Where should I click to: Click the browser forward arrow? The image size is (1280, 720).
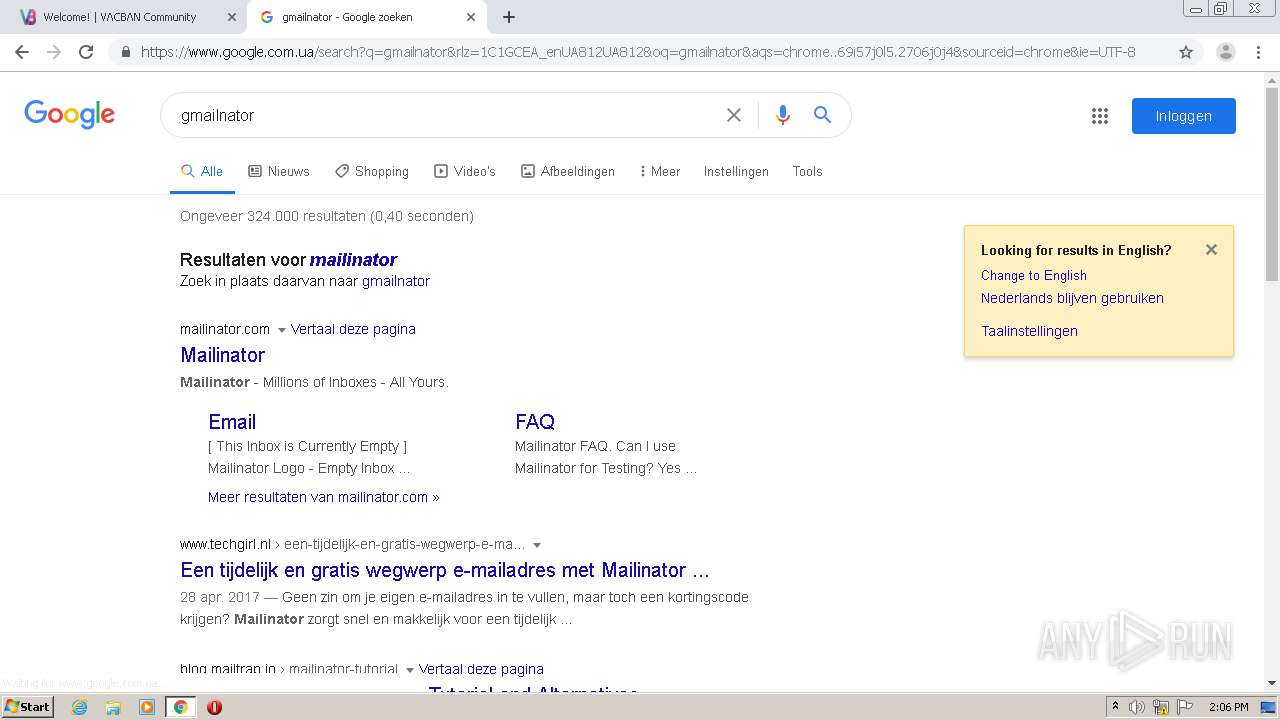tap(54, 52)
